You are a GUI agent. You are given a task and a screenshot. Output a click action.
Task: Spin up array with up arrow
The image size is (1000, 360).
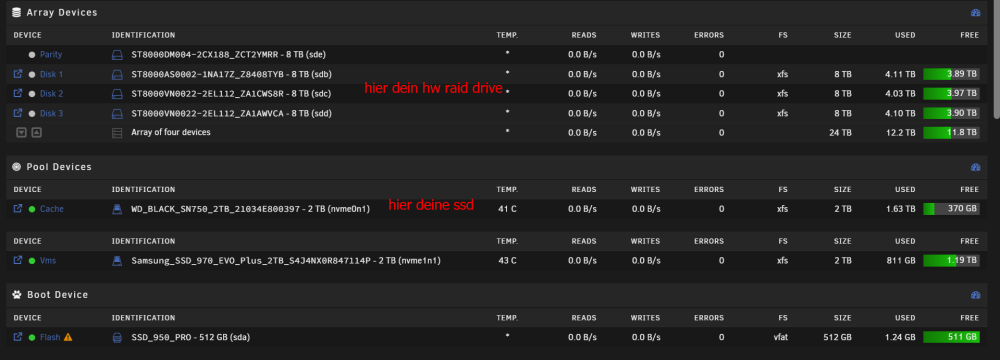pyautogui.click(x=36, y=132)
